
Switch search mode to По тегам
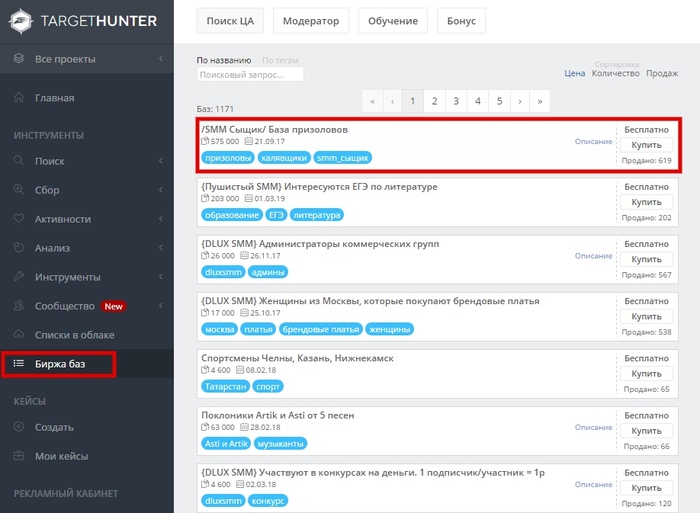pos(281,60)
